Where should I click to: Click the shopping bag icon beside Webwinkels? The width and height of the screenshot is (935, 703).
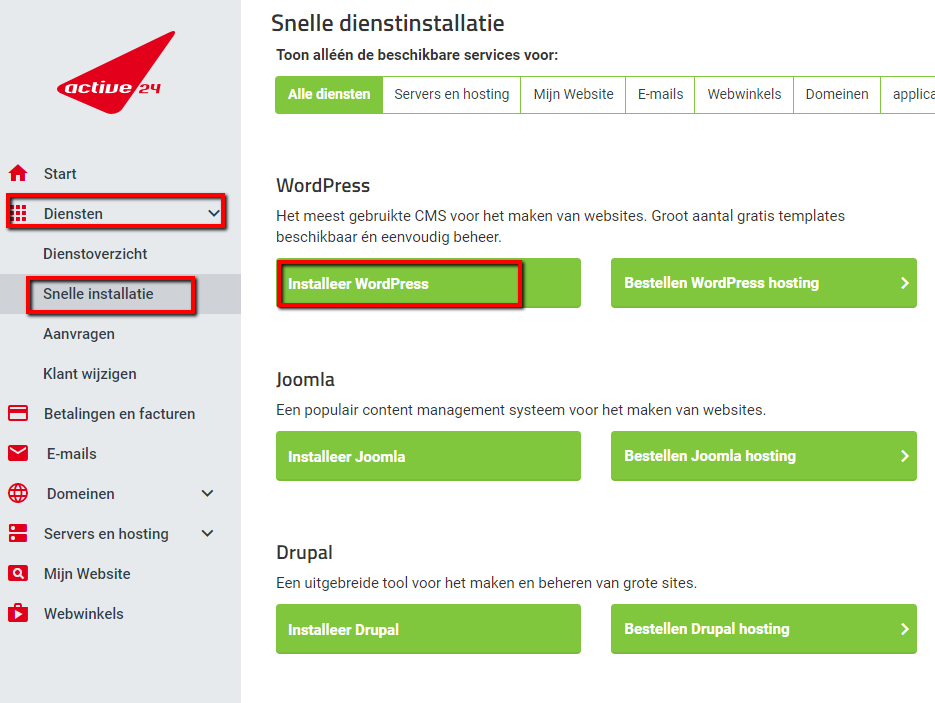click(x=18, y=613)
